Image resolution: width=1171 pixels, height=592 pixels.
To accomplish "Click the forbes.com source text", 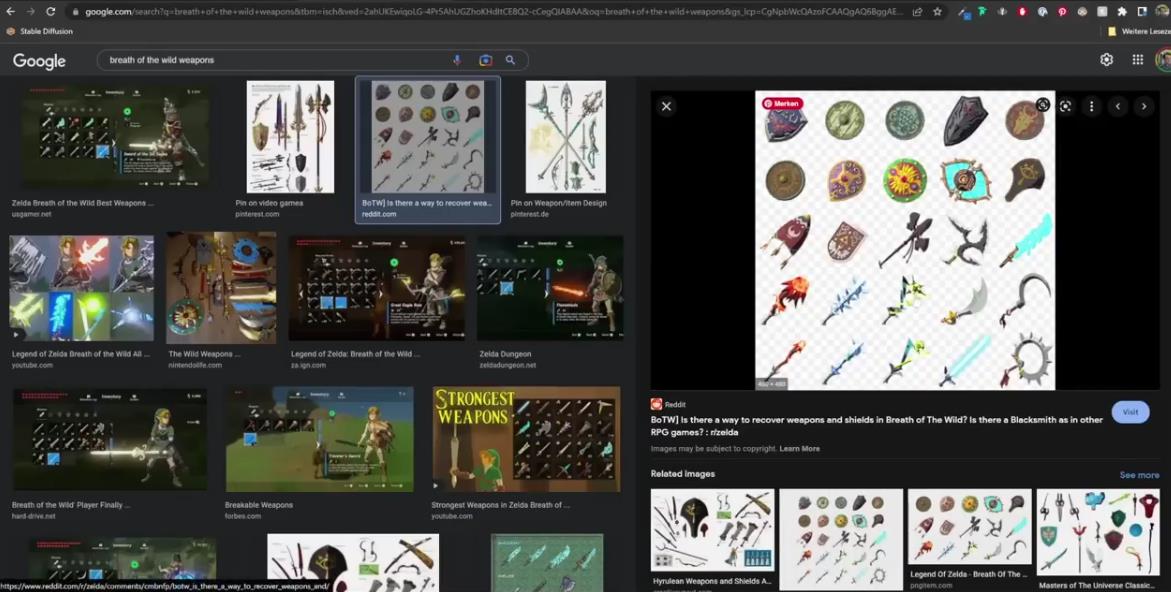I will tap(243, 516).
